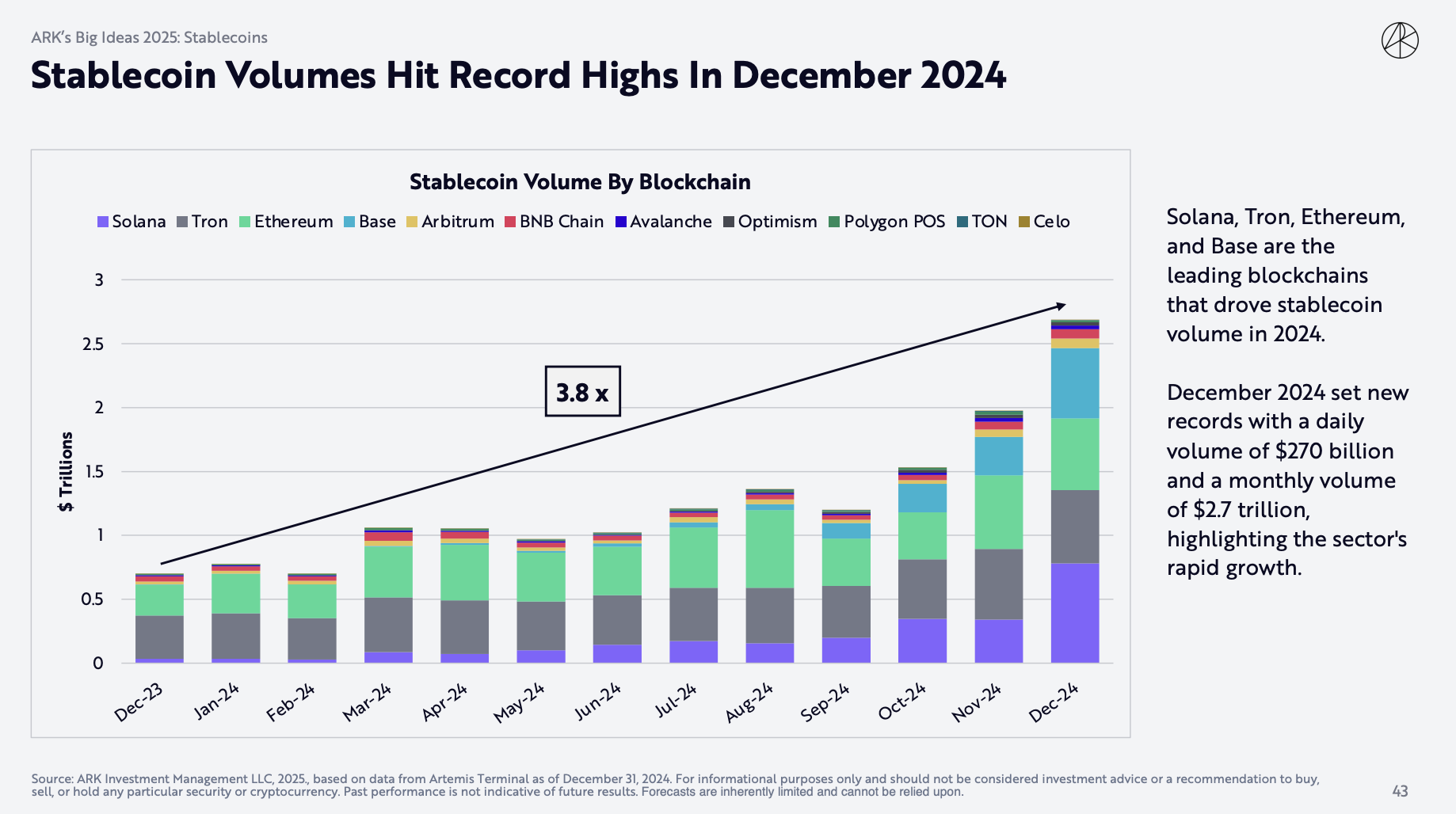Click the Tron legend color swatch

click(182, 222)
